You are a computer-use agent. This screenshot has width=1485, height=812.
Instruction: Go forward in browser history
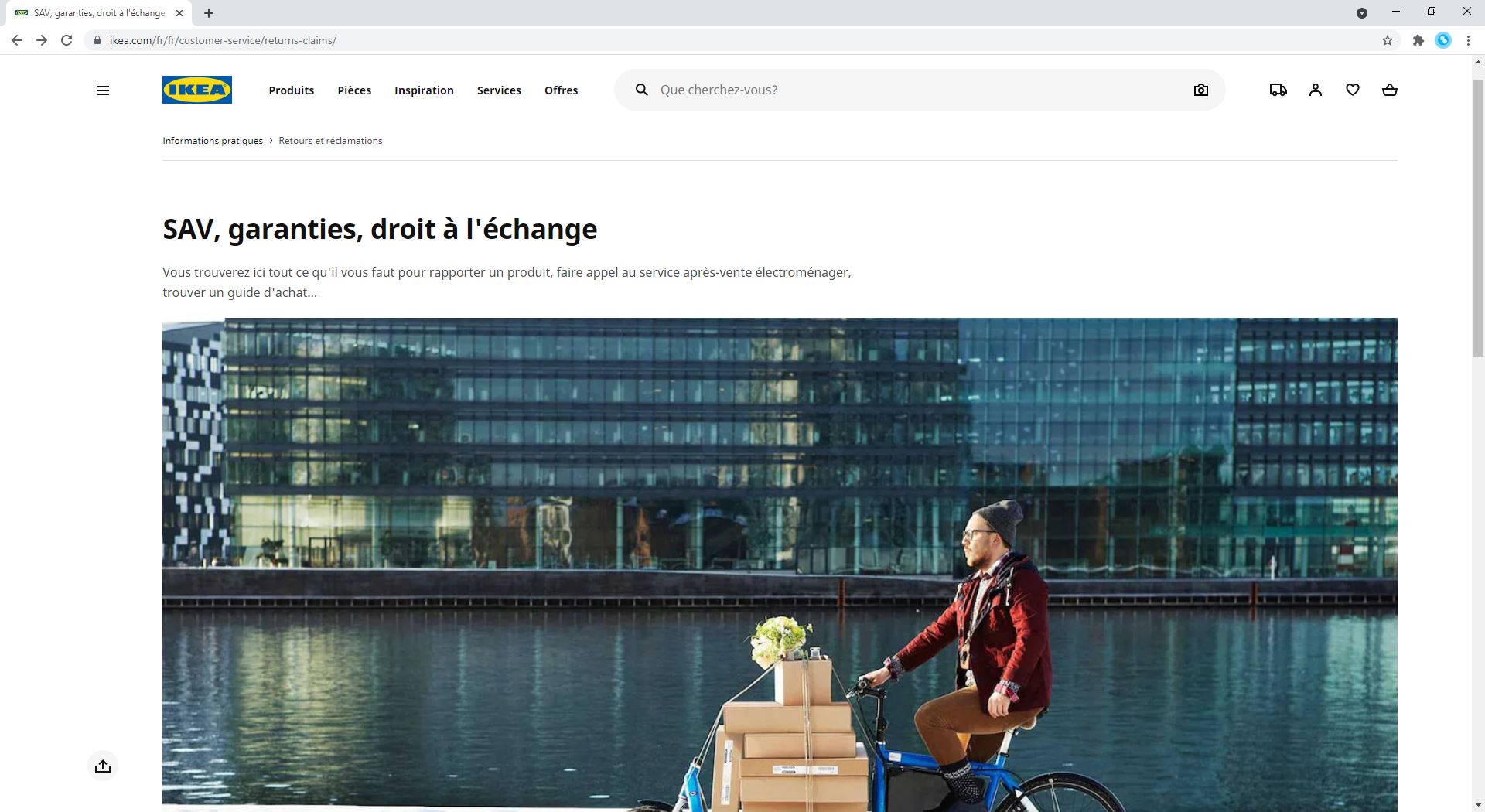click(42, 40)
